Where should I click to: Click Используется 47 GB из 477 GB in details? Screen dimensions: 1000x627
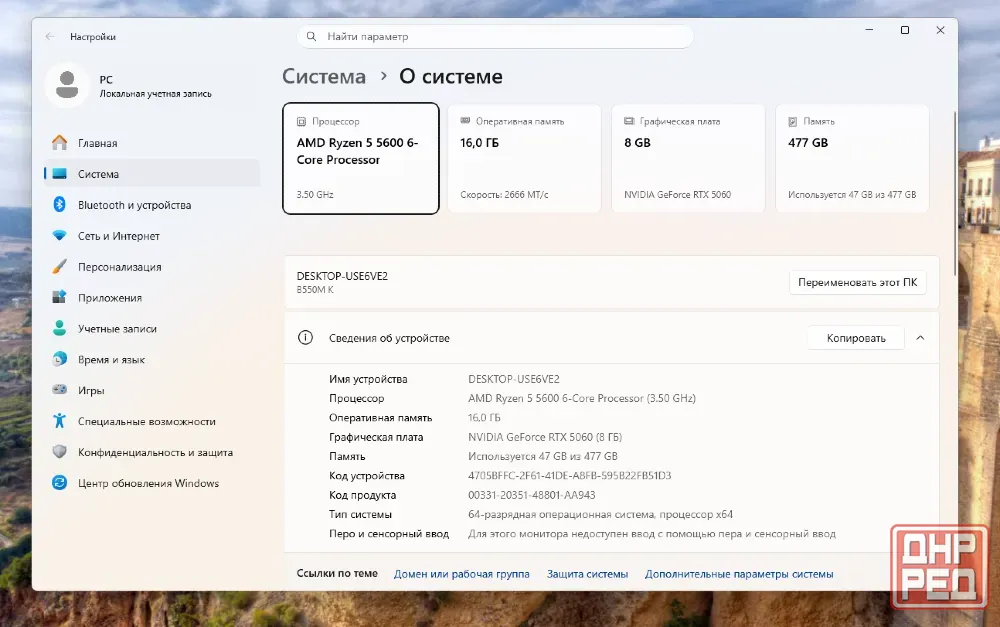coord(543,456)
